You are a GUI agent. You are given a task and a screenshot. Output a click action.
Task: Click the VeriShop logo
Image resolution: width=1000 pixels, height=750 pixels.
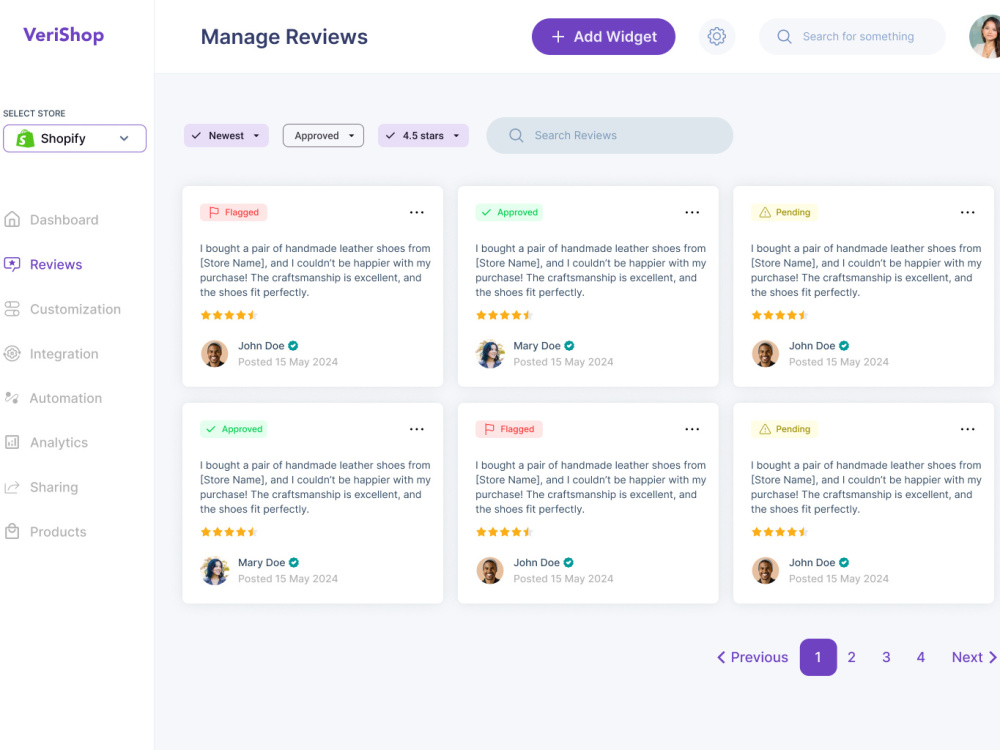coord(63,35)
